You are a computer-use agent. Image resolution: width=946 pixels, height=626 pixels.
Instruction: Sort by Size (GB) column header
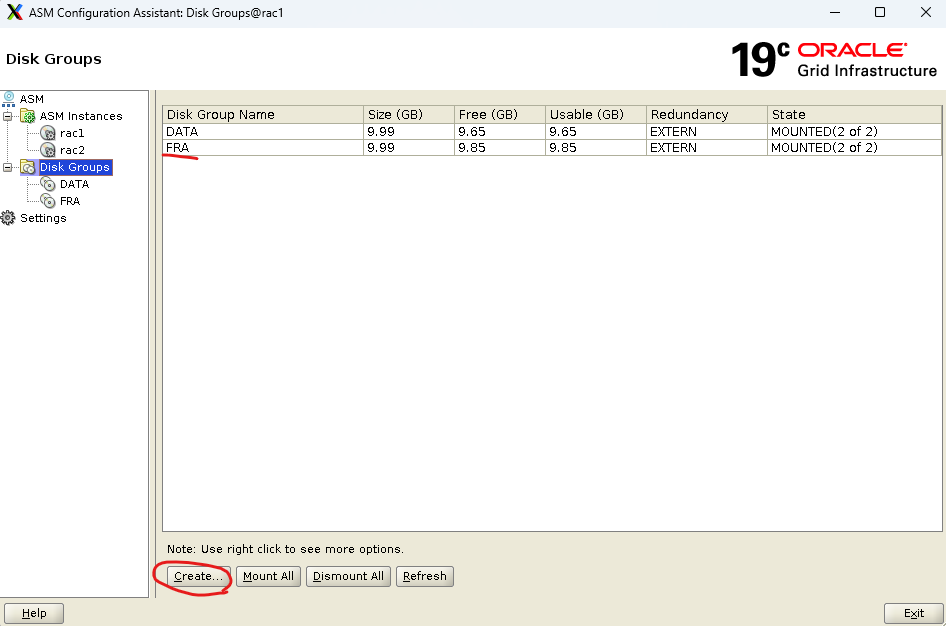tap(409, 115)
